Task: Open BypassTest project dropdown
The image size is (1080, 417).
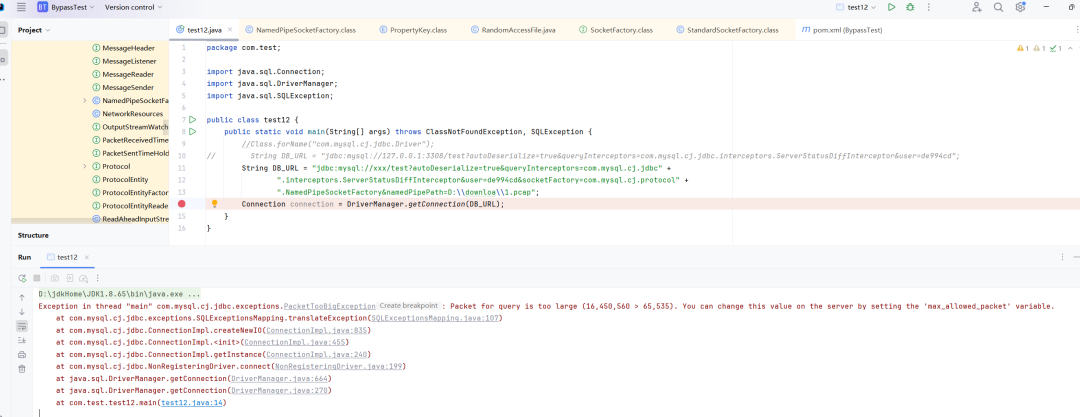Action: click(65, 7)
